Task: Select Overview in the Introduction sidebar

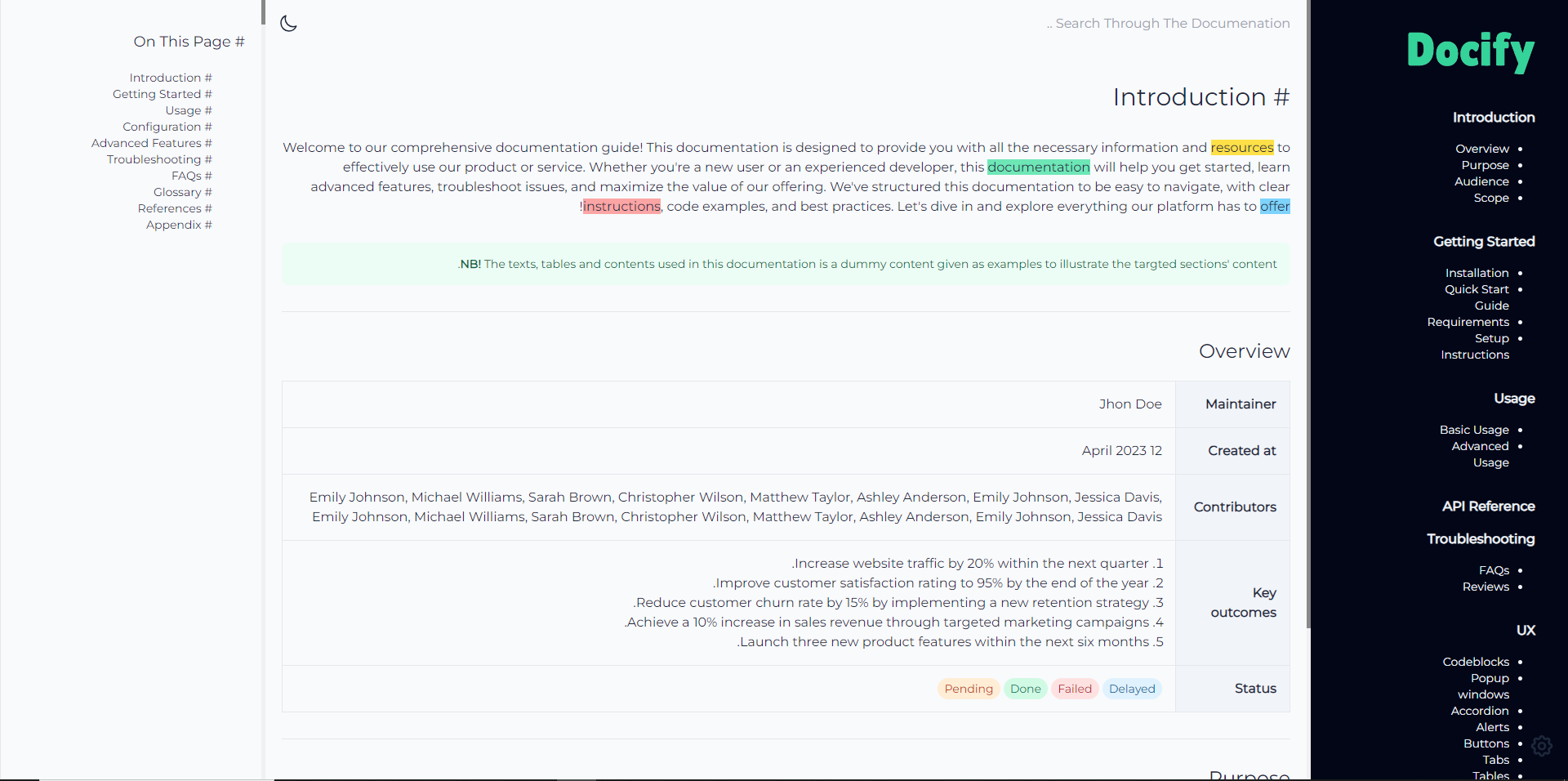Action: pyautogui.click(x=1484, y=148)
